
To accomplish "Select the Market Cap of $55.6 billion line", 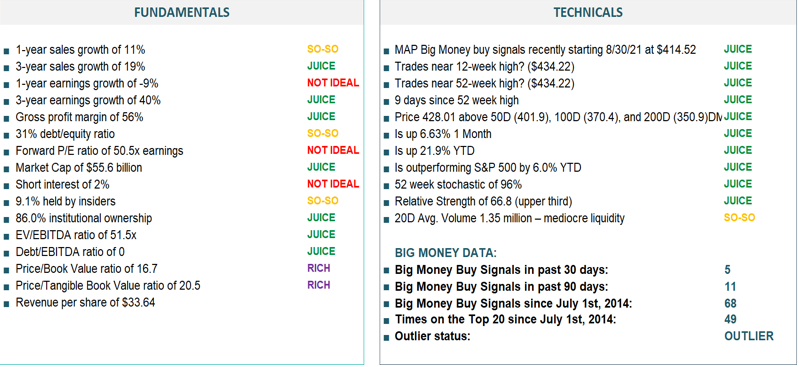I will (79, 168).
